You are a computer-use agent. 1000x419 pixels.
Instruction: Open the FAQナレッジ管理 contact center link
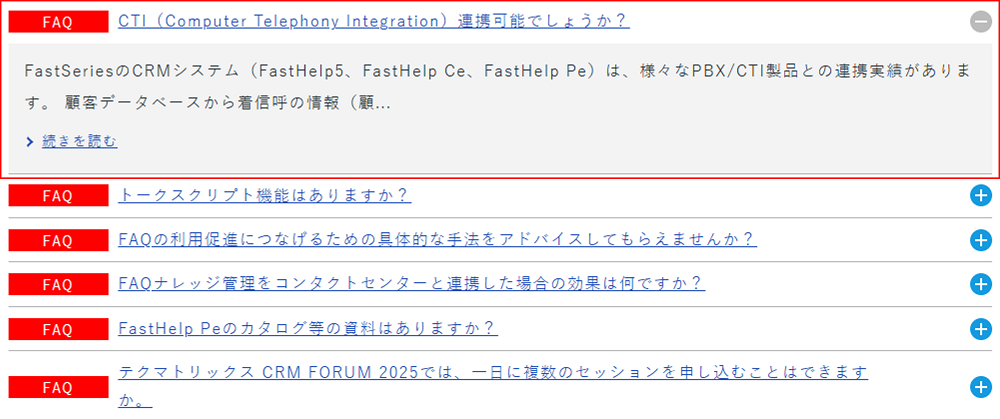pos(411,285)
